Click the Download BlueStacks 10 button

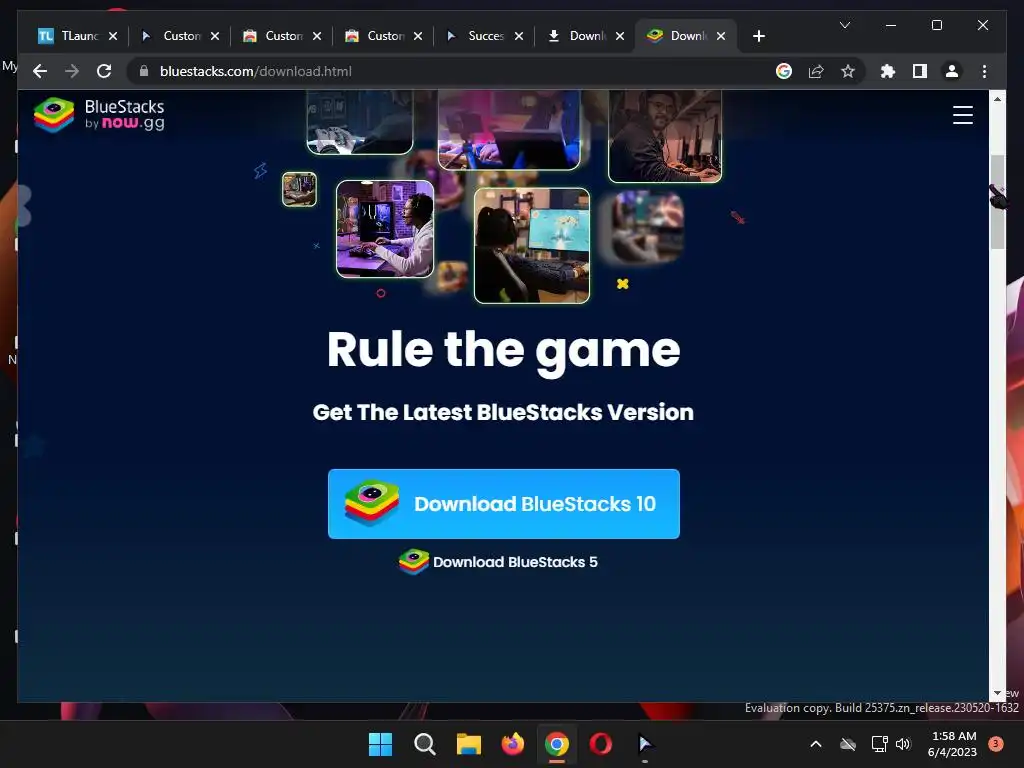(504, 504)
